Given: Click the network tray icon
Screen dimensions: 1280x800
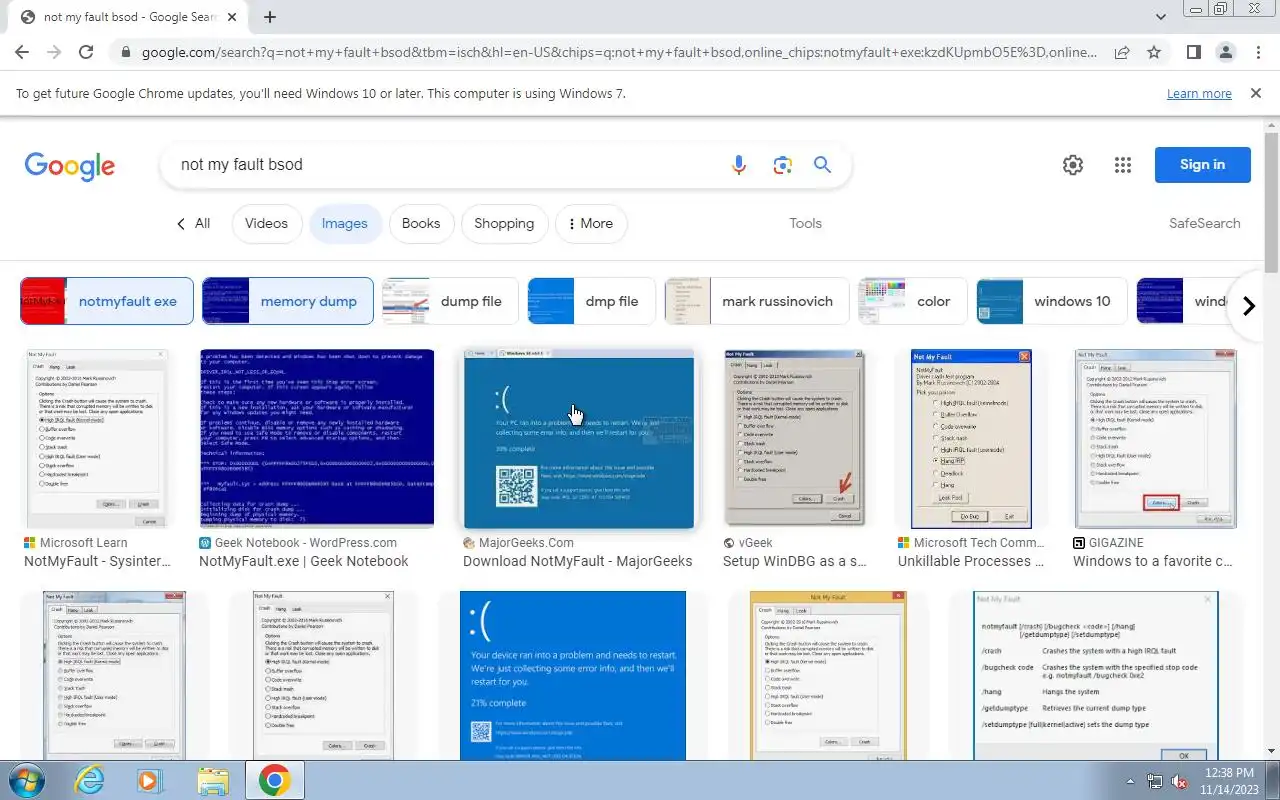Looking at the screenshot, I should pyautogui.click(x=1155, y=781).
